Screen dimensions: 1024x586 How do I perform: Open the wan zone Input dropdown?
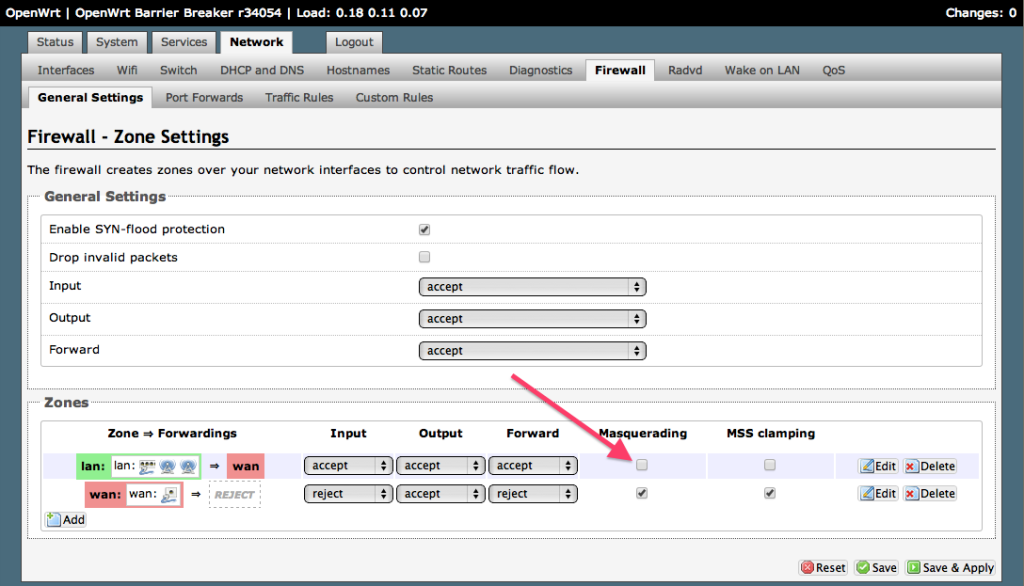pos(348,494)
